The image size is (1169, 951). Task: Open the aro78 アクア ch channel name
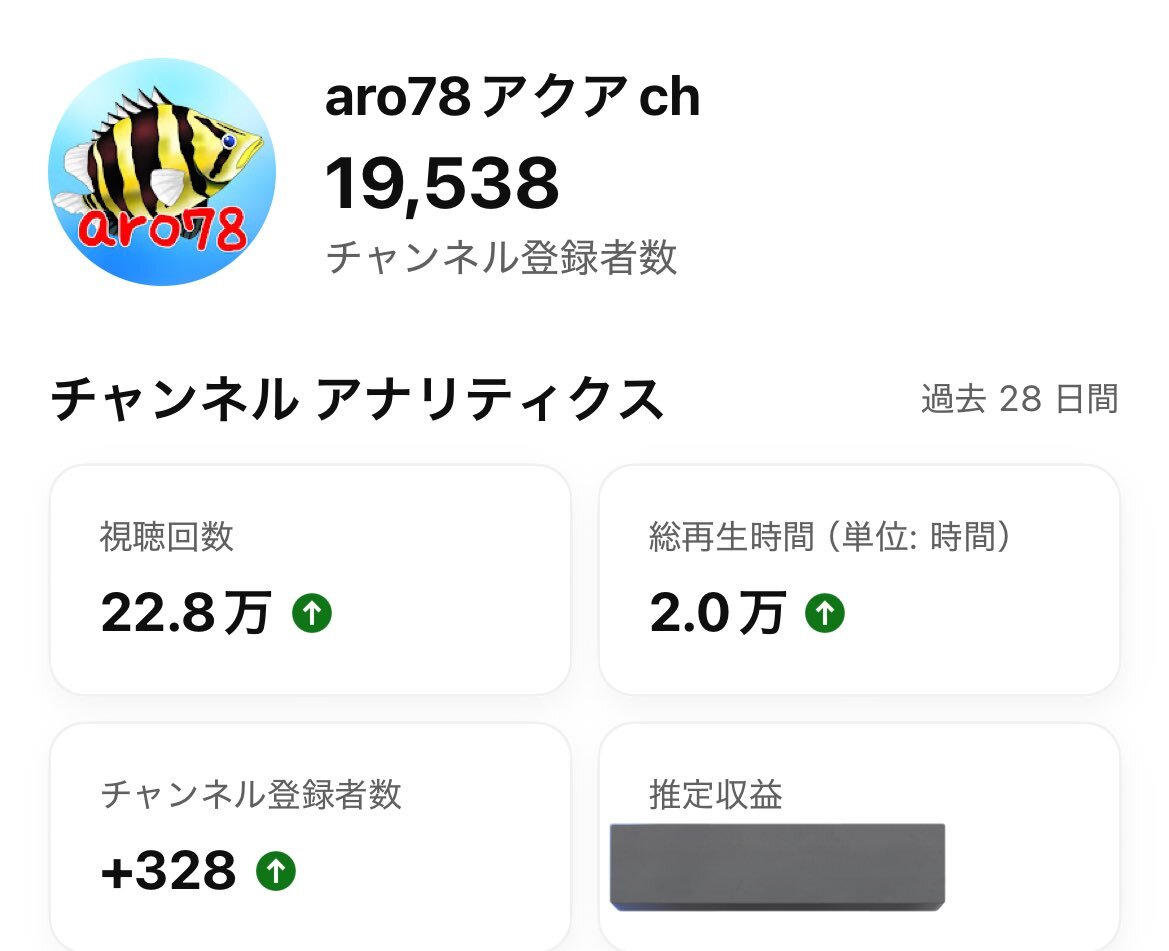click(512, 99)
